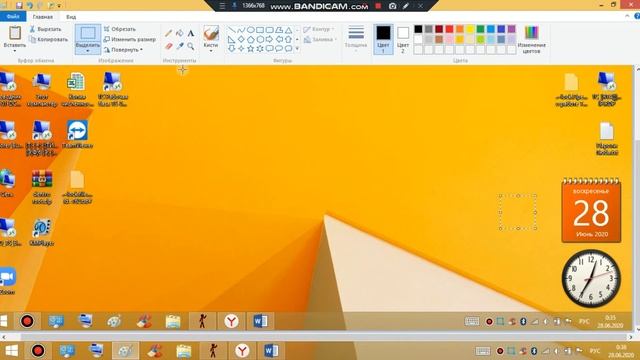Open the Файл menu tab

(13, 17)
